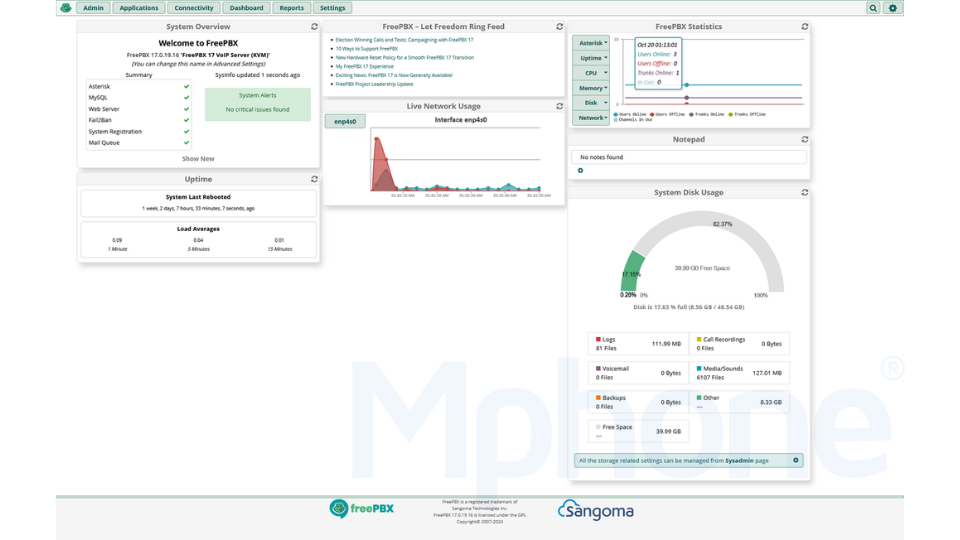
Task: Refresh the Uptime panel
Action: coord(314,179)
